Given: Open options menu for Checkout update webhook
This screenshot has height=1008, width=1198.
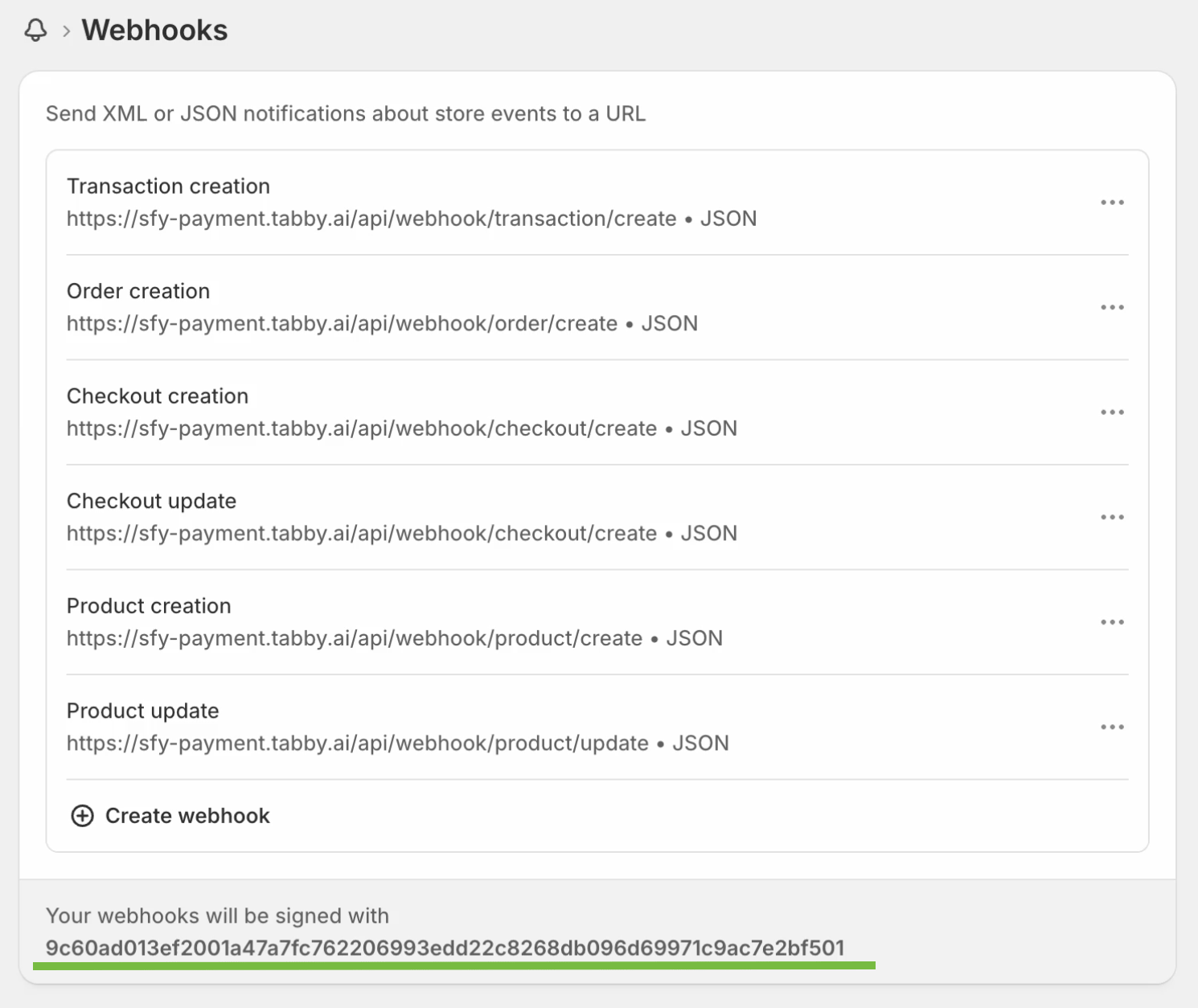Looking at the screenshot, I should (1112, 517).
